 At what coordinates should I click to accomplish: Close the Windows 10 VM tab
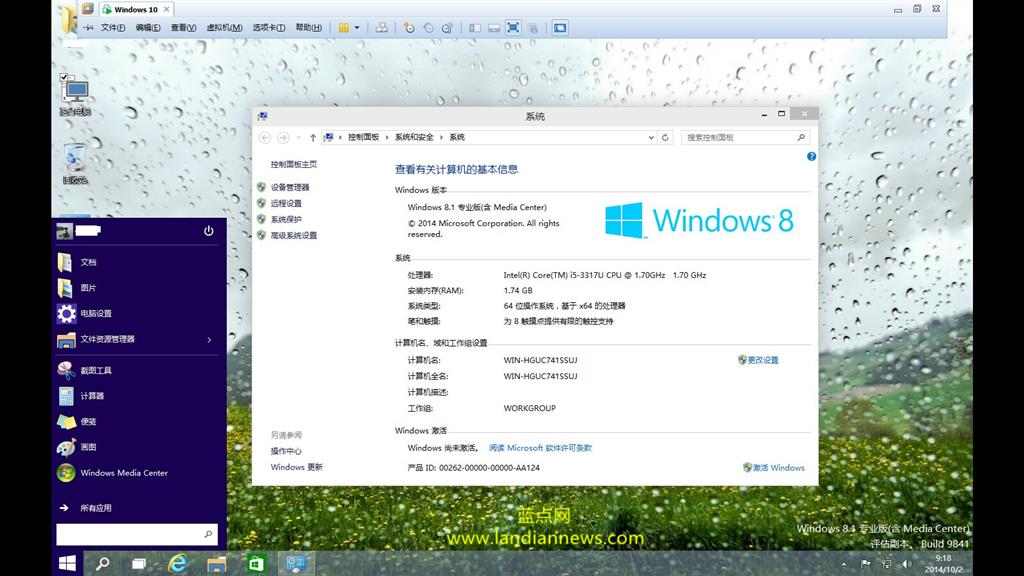(x=167, y=9)
